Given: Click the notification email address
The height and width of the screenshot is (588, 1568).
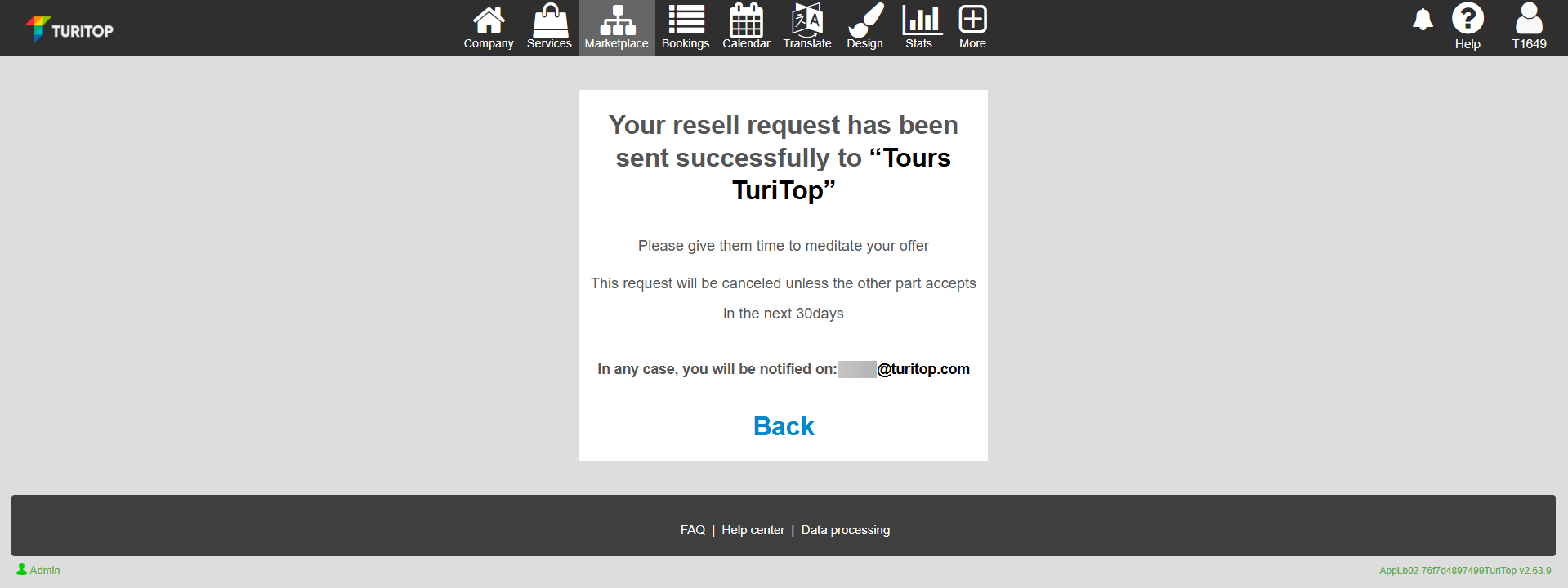Looking at the screenshot, I should pyautogui.click(x=904, y=369).
